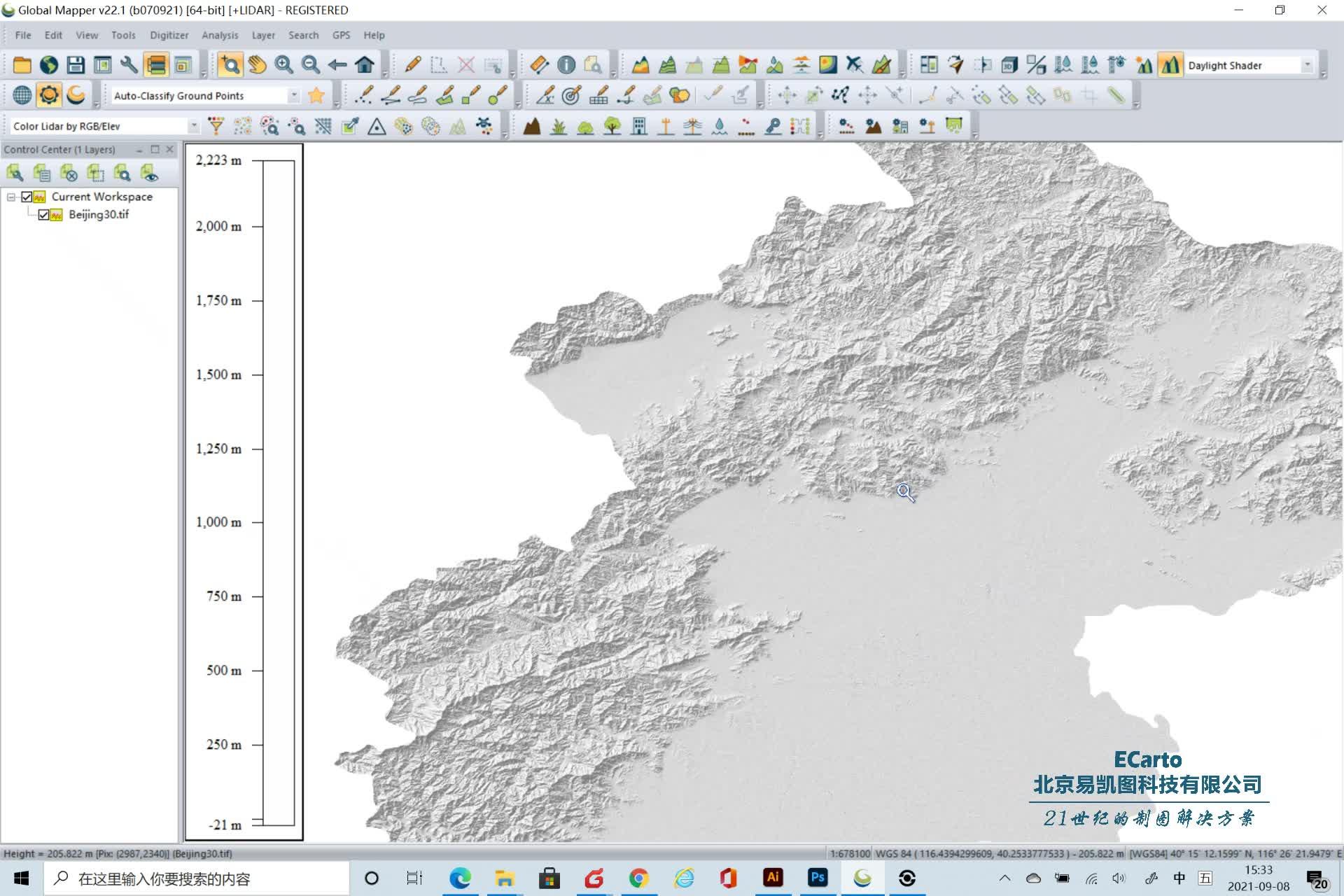1344x896 pixels.
Task: Click the Windows Start button
Action: click(x=22, y=878)
